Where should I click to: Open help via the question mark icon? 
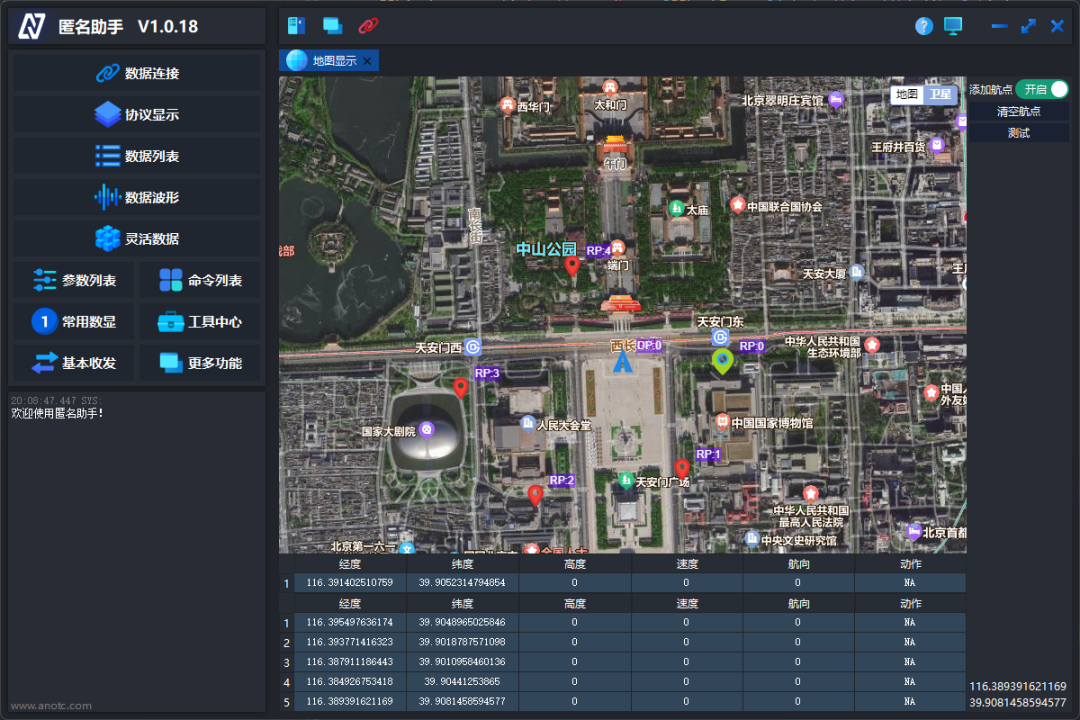click(924, 26)
